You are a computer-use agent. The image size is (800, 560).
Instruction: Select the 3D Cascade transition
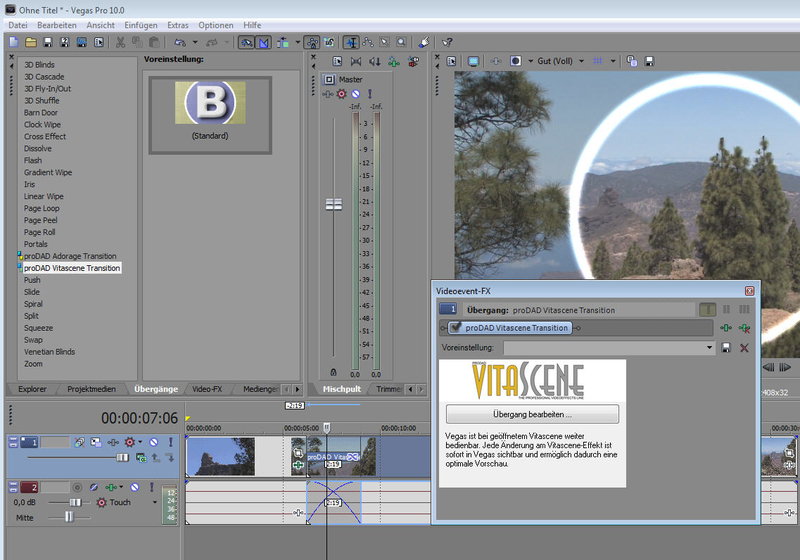44,77
